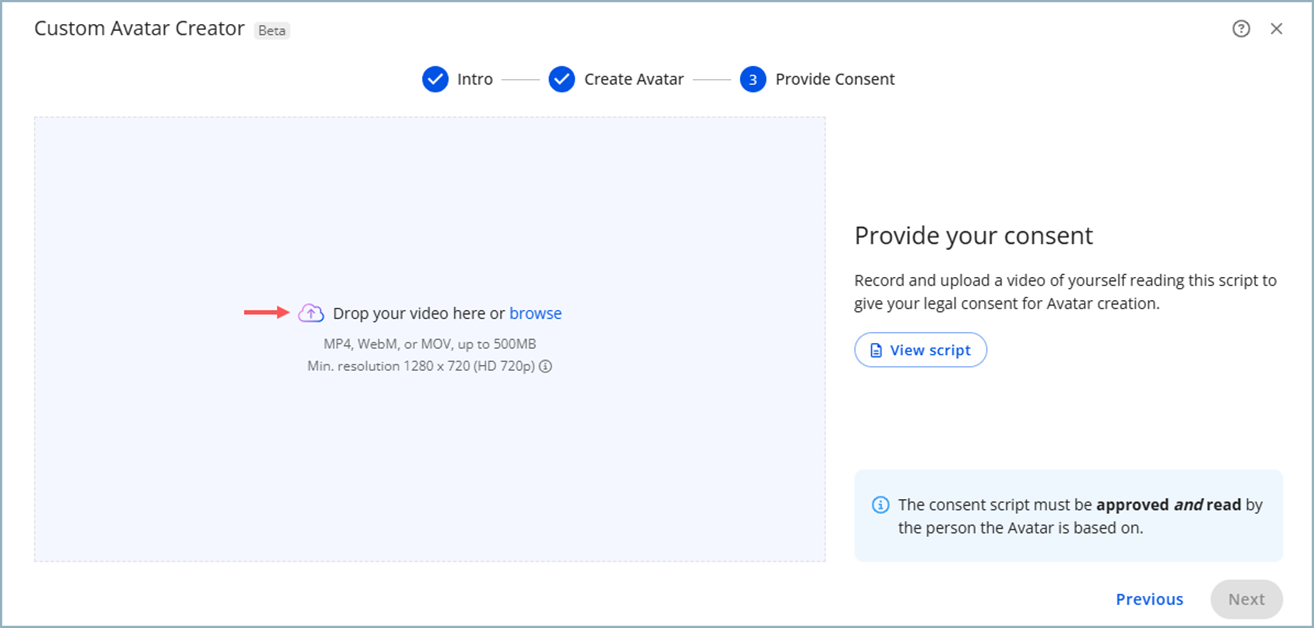Click the disabled Next button
This screenshot has width=1314, height=628.
click(x=1246, y=599)
